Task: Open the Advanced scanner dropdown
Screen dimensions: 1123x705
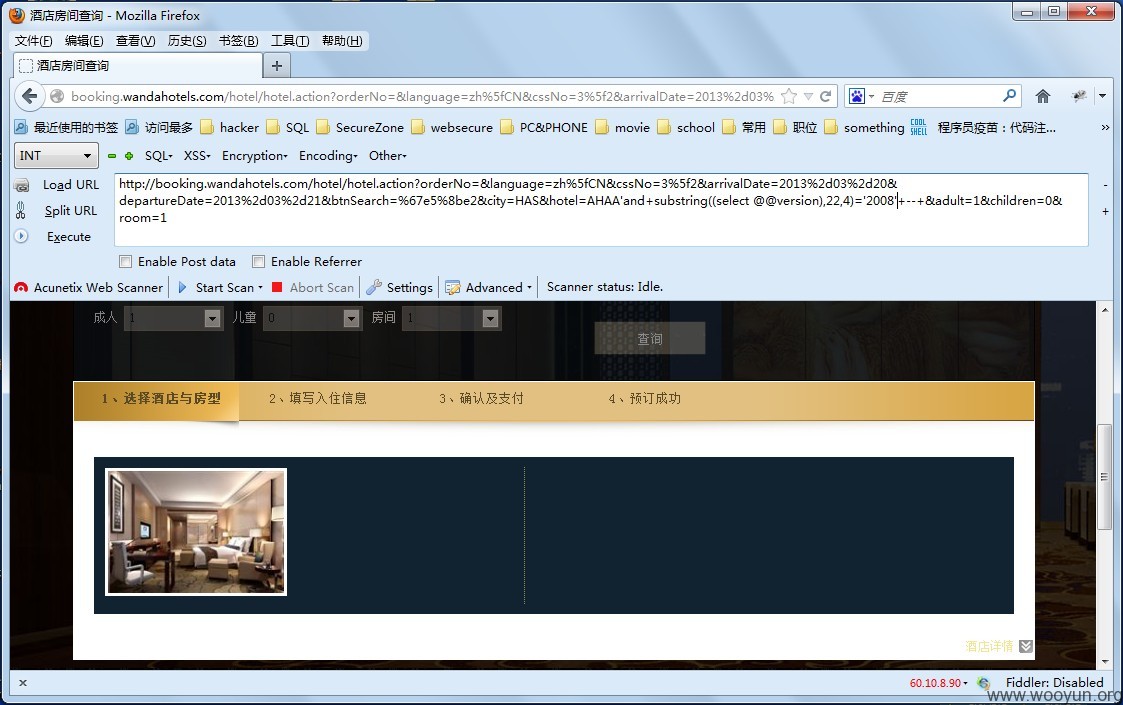Action: point(488,287)
